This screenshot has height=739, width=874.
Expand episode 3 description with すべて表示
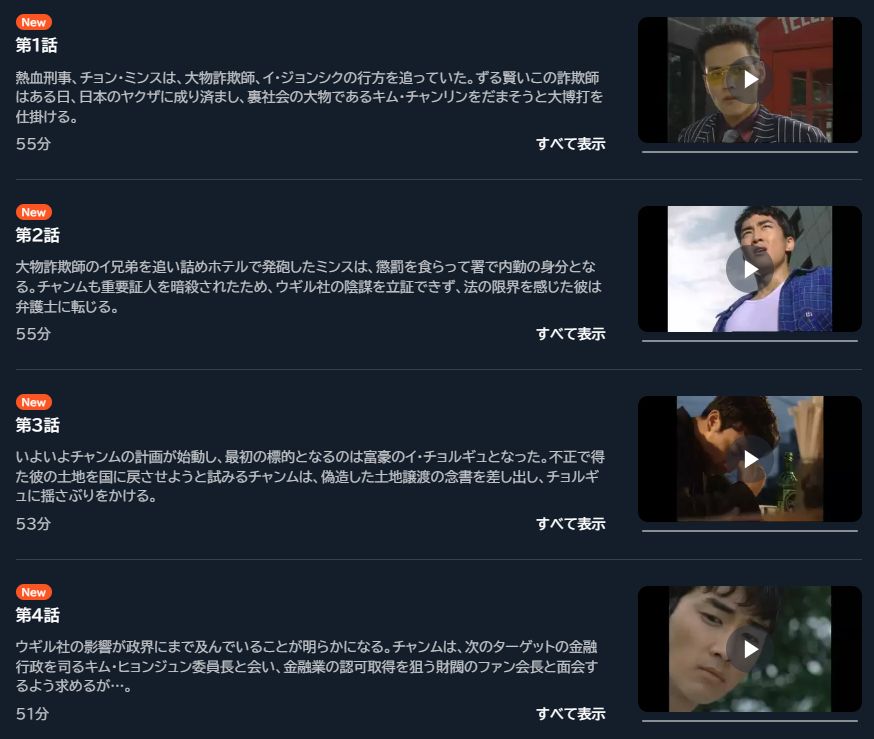click(x=571, y=524)
